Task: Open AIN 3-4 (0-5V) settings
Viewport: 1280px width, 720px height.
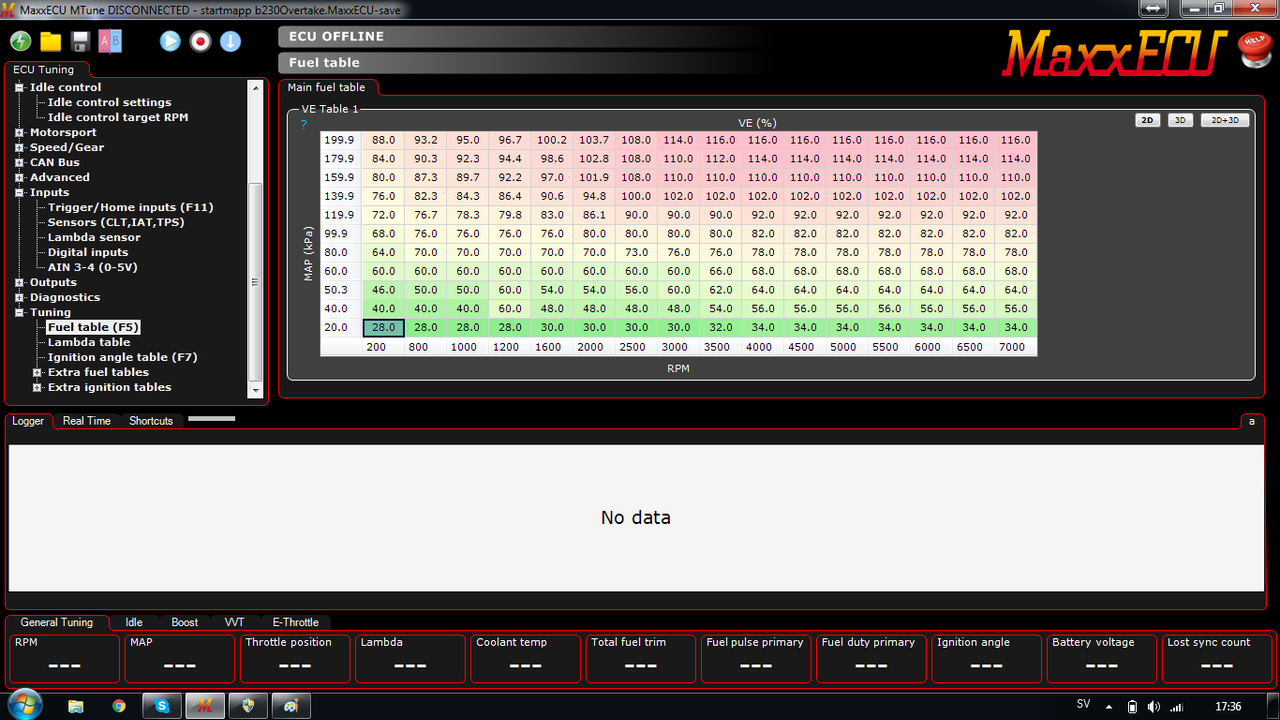Action: [x=93, y=267]
